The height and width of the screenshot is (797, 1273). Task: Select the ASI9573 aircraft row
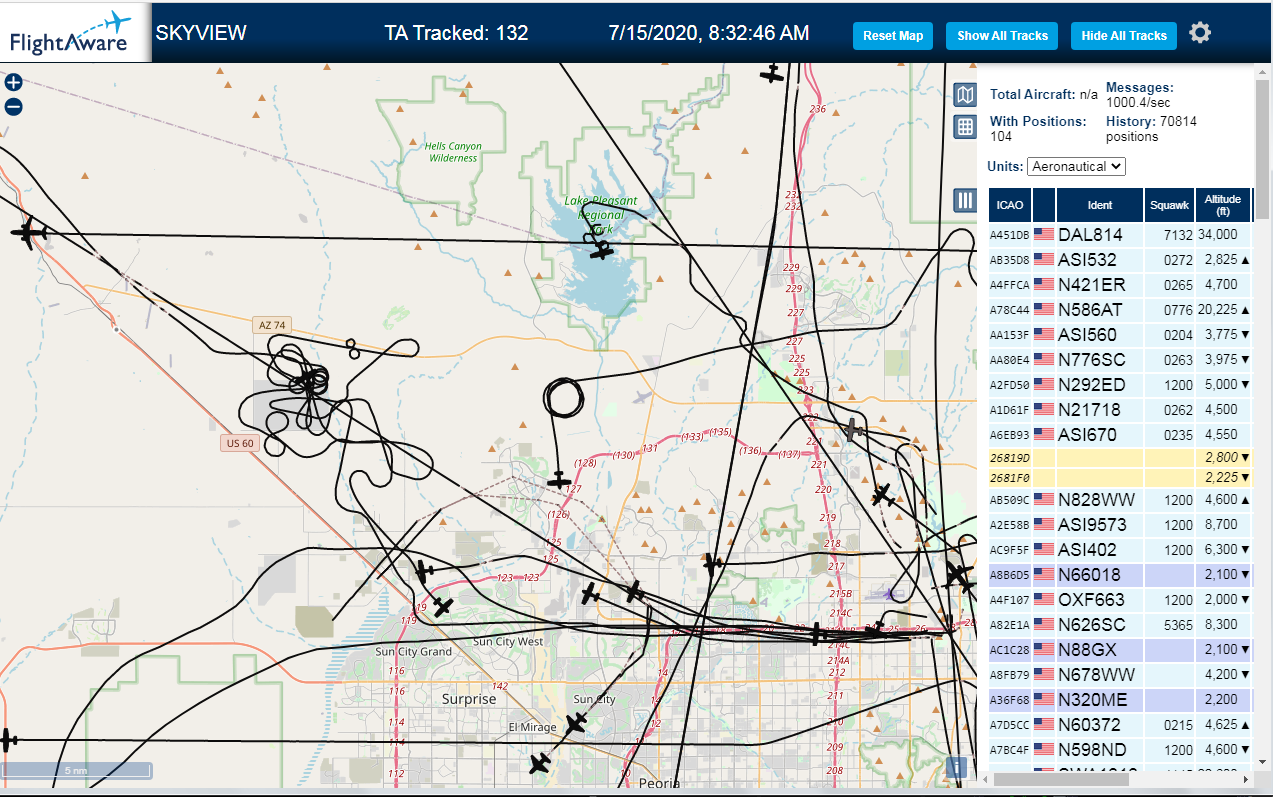tap(1121, 525)
